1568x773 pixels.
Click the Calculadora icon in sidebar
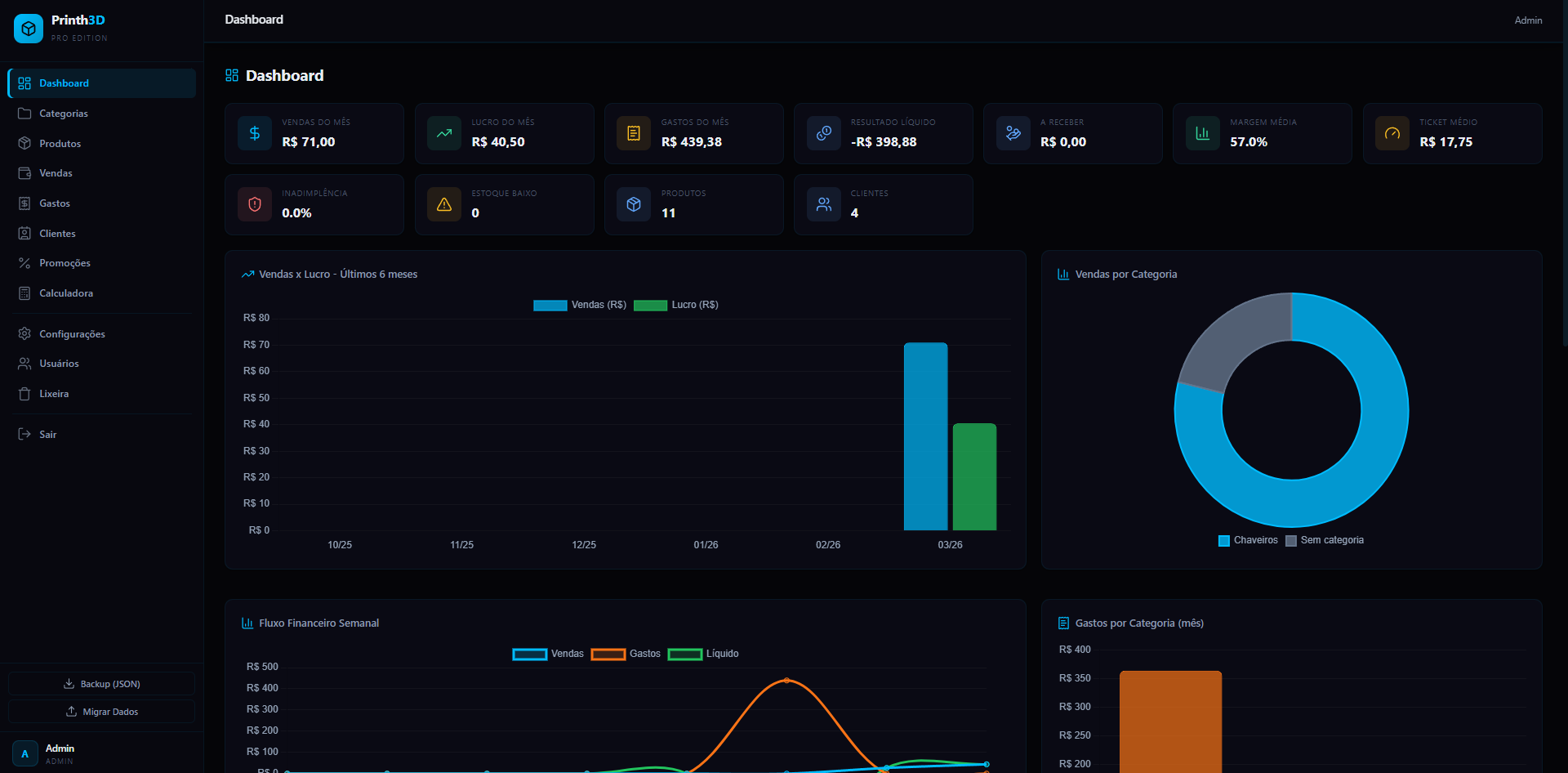(x=24, y=293)
